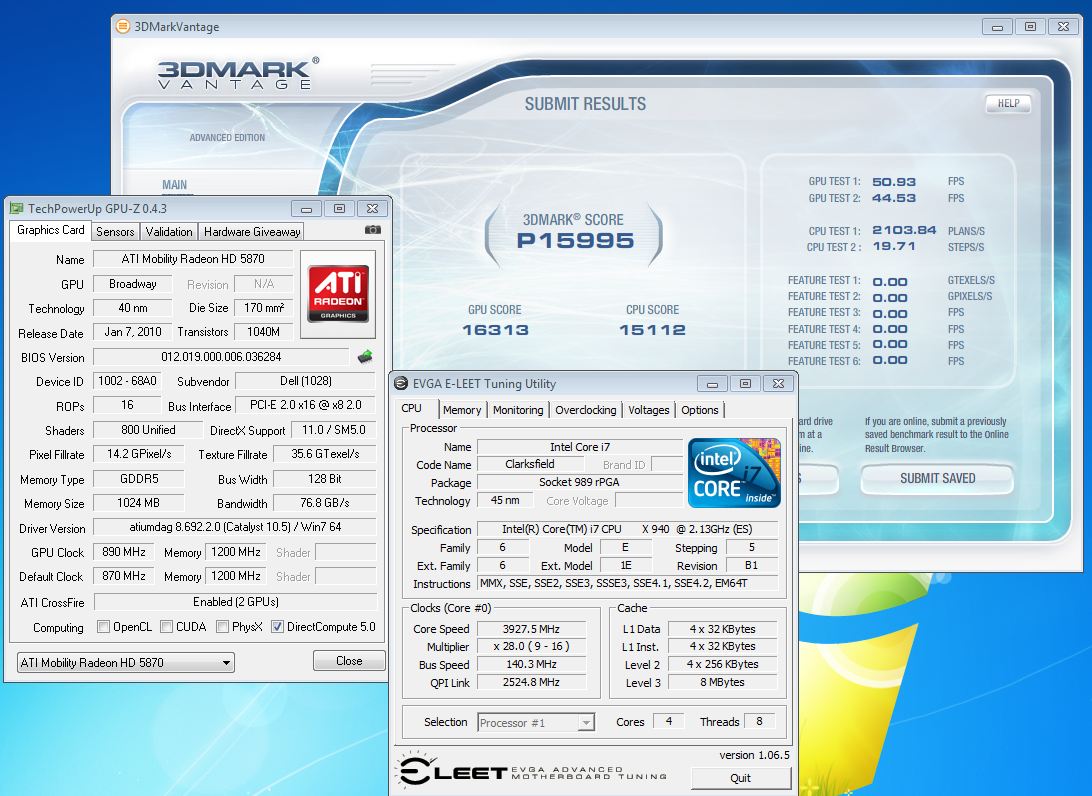
Task: Switch to the Graphics Card tab
Action: click(50, 231)
